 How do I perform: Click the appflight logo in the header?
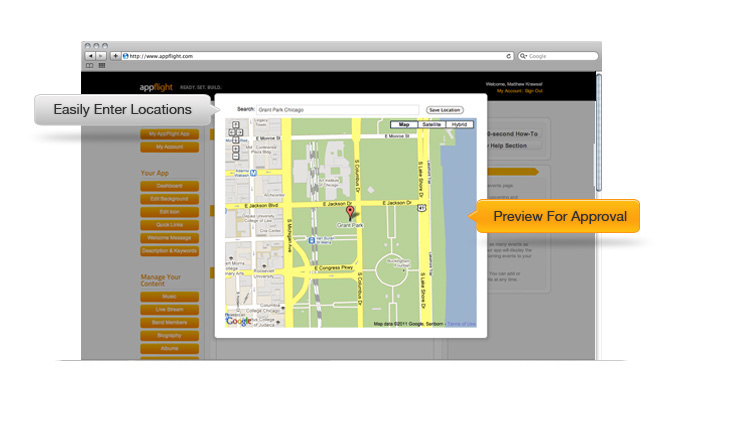click(156, 87)
